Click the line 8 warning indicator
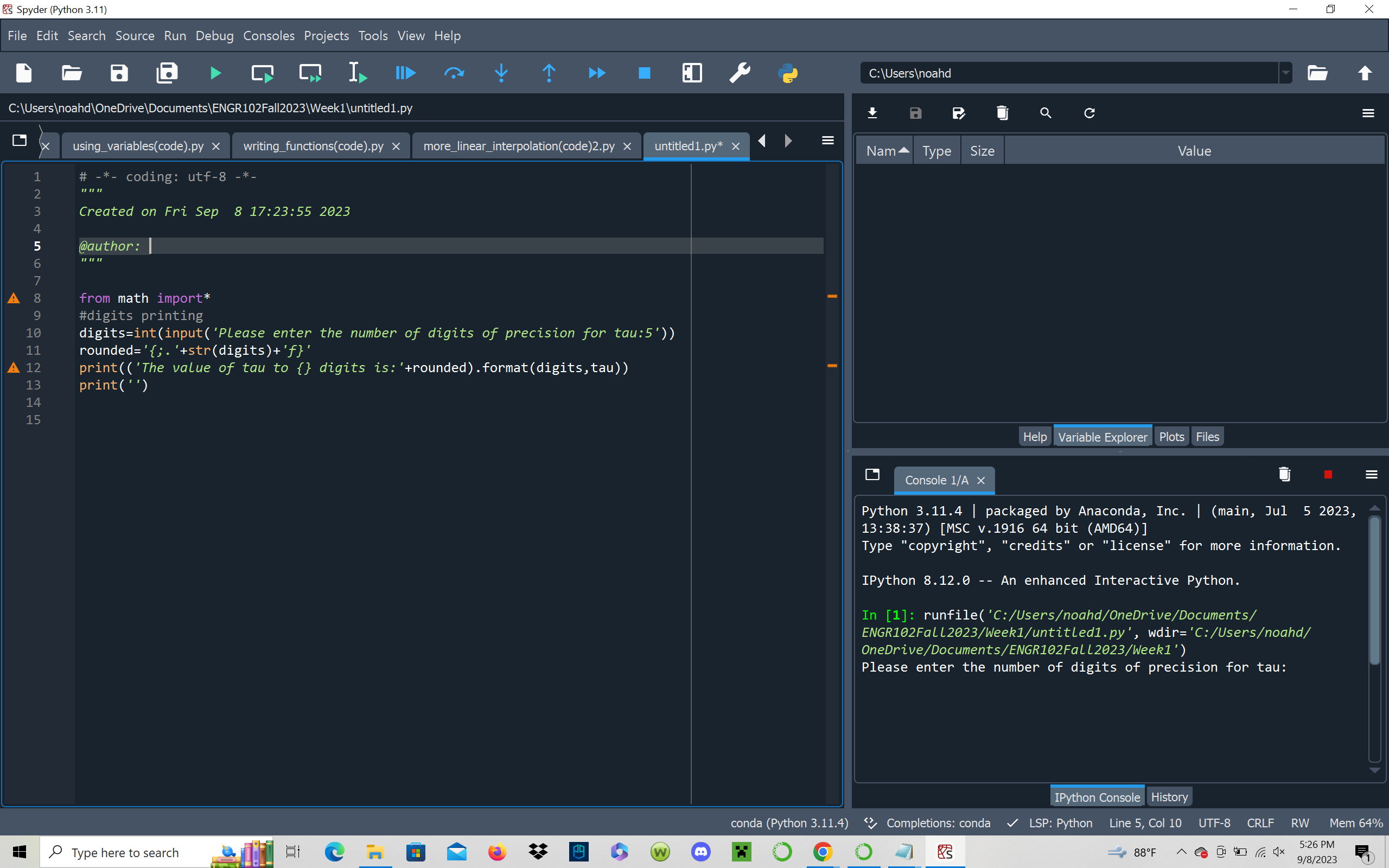 pos(14,298)
